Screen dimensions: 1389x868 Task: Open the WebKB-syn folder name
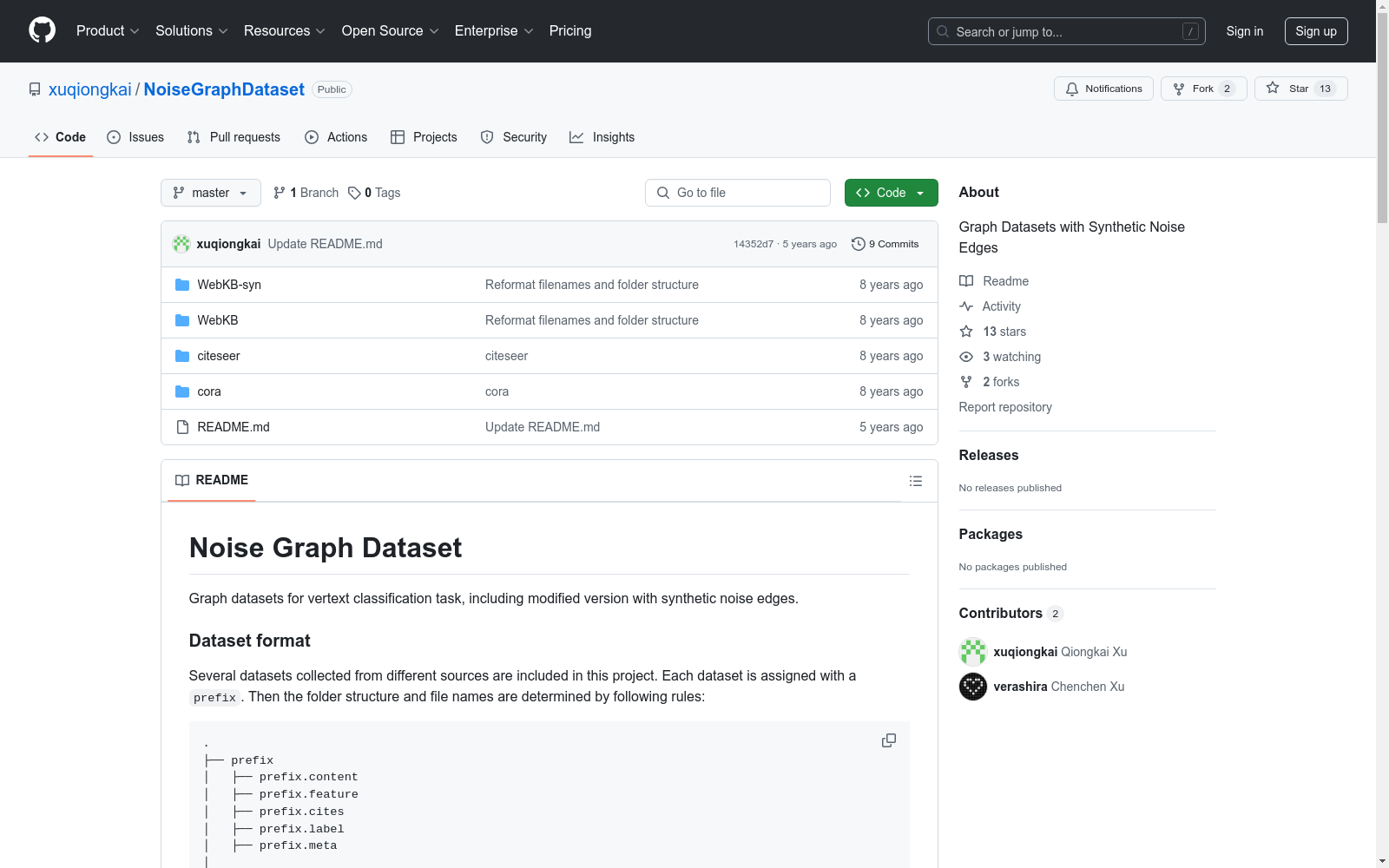pos(229,285)
